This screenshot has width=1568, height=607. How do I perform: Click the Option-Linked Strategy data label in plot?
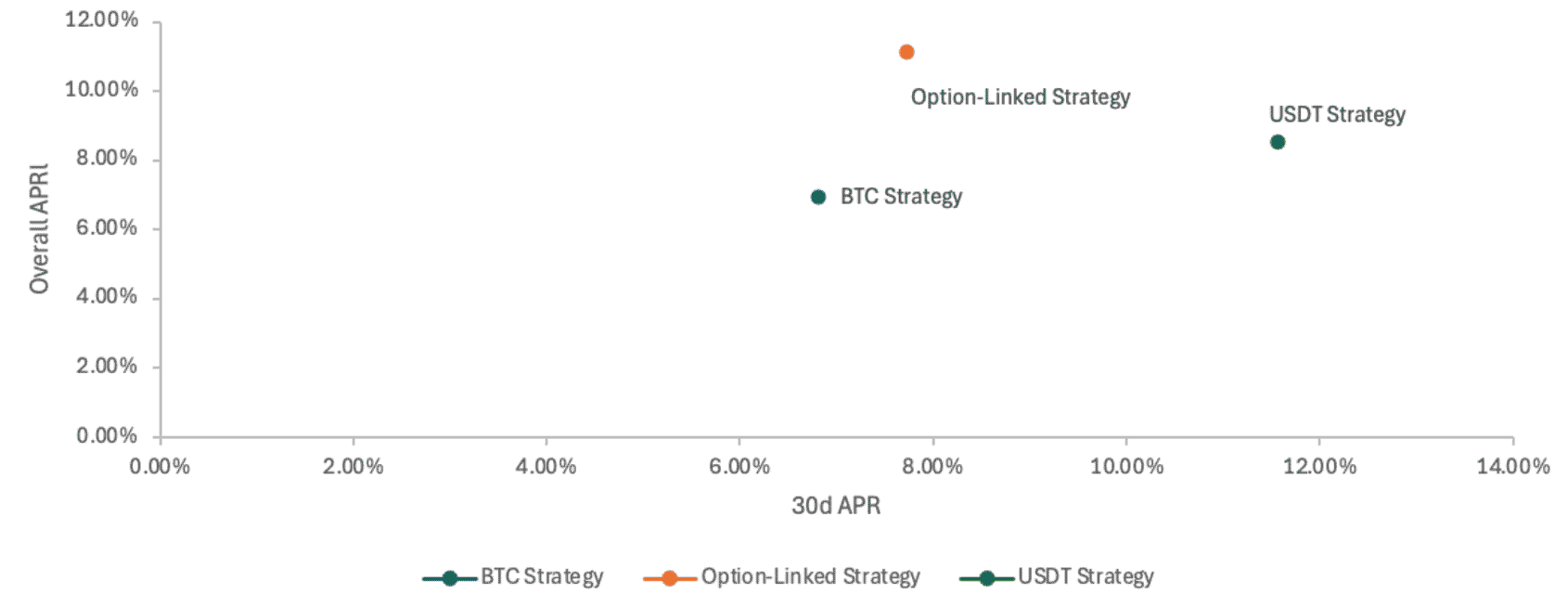point(1020,97)
